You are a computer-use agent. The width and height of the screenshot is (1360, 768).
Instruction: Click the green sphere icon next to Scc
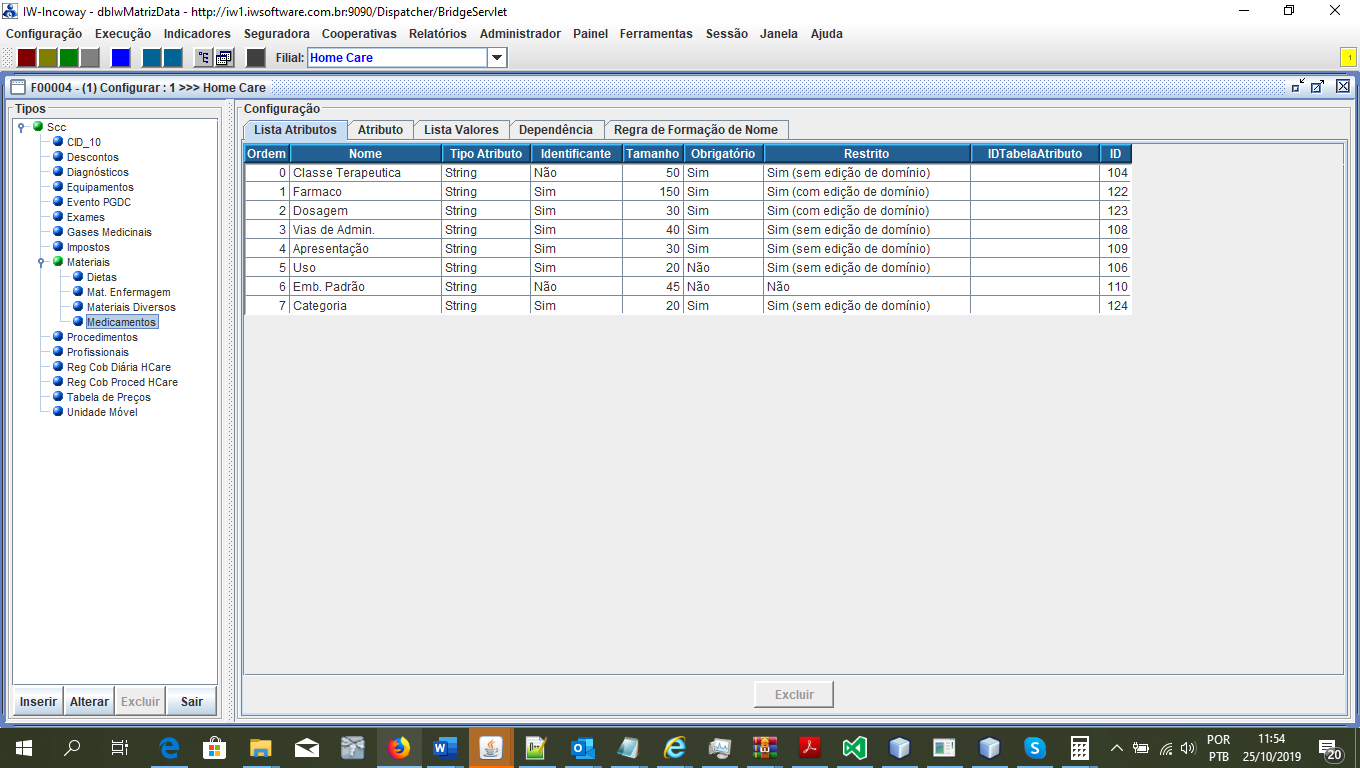point(38,127)
